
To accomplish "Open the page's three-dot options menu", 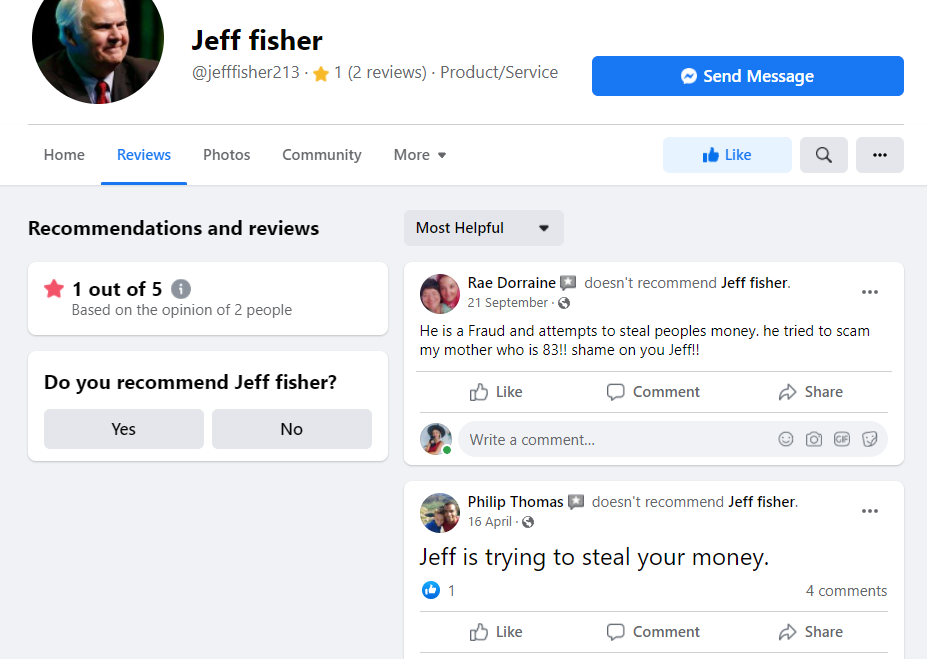I will (x=879, y=155).
